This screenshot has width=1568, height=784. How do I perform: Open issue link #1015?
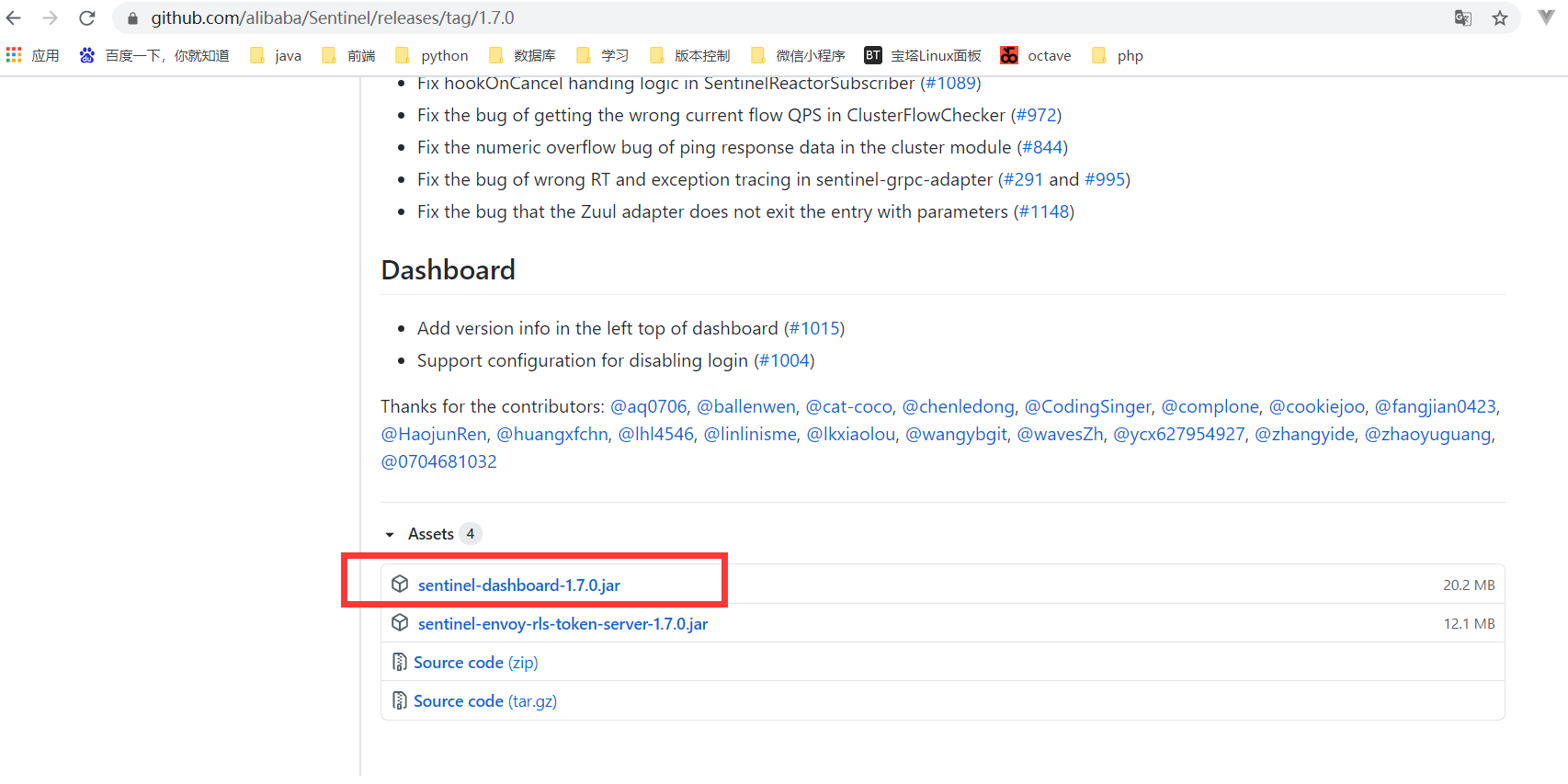[814, 328]
